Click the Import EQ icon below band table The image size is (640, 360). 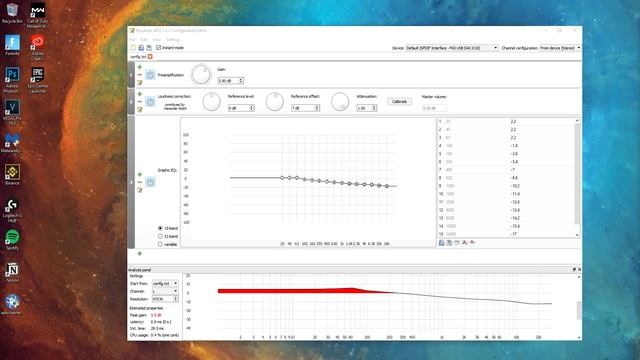(x=441, y=243)
